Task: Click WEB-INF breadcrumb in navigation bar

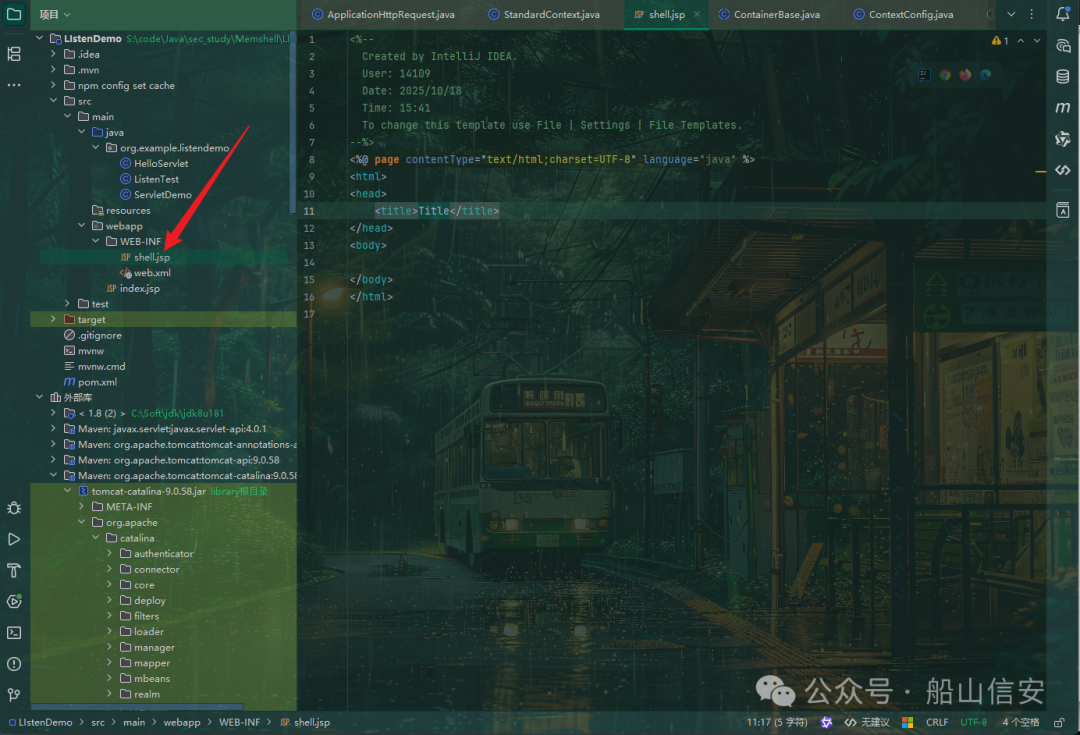Action: [239, 722]
